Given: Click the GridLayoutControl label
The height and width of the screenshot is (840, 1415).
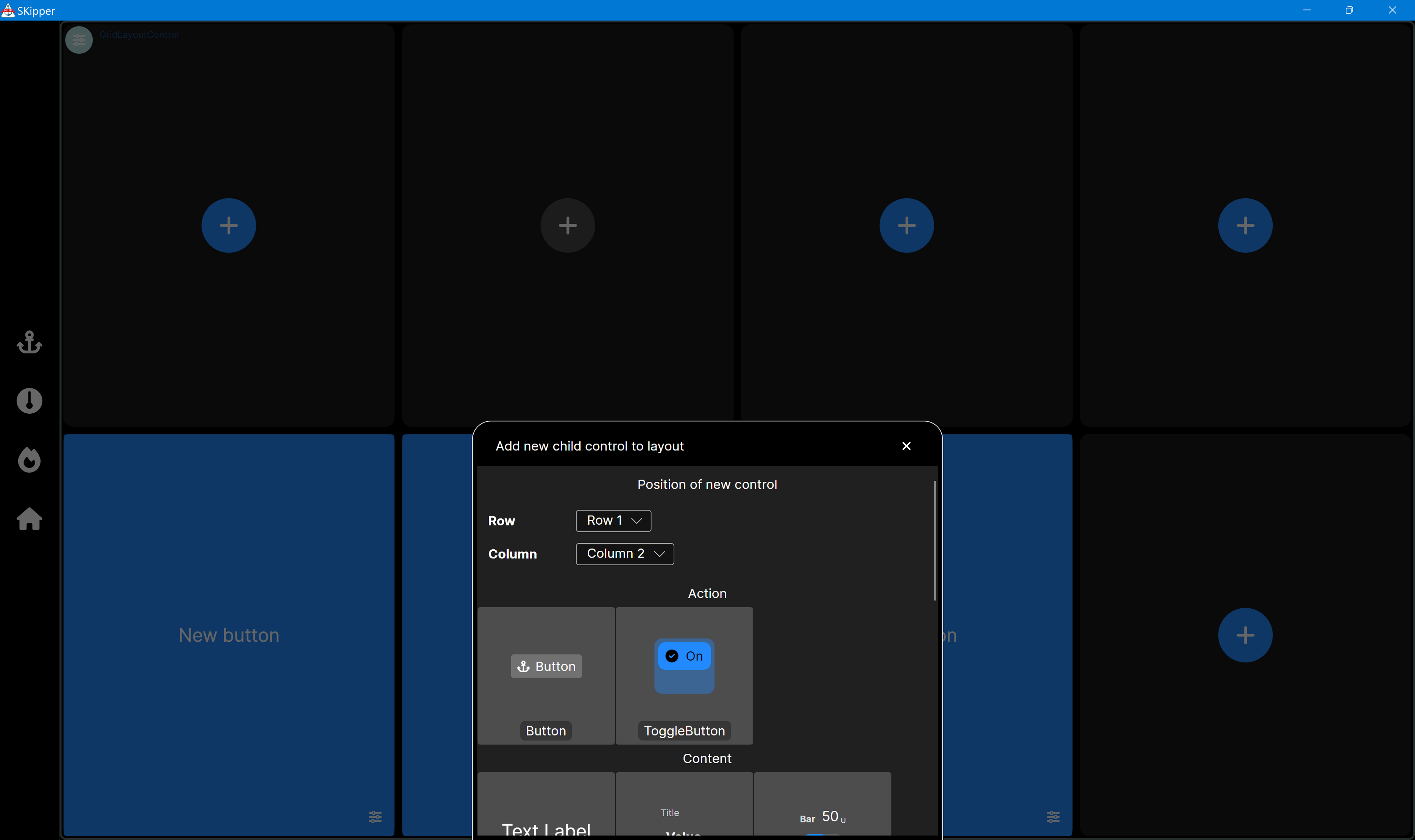Looking at the screenshot, I should pos(139,34).
